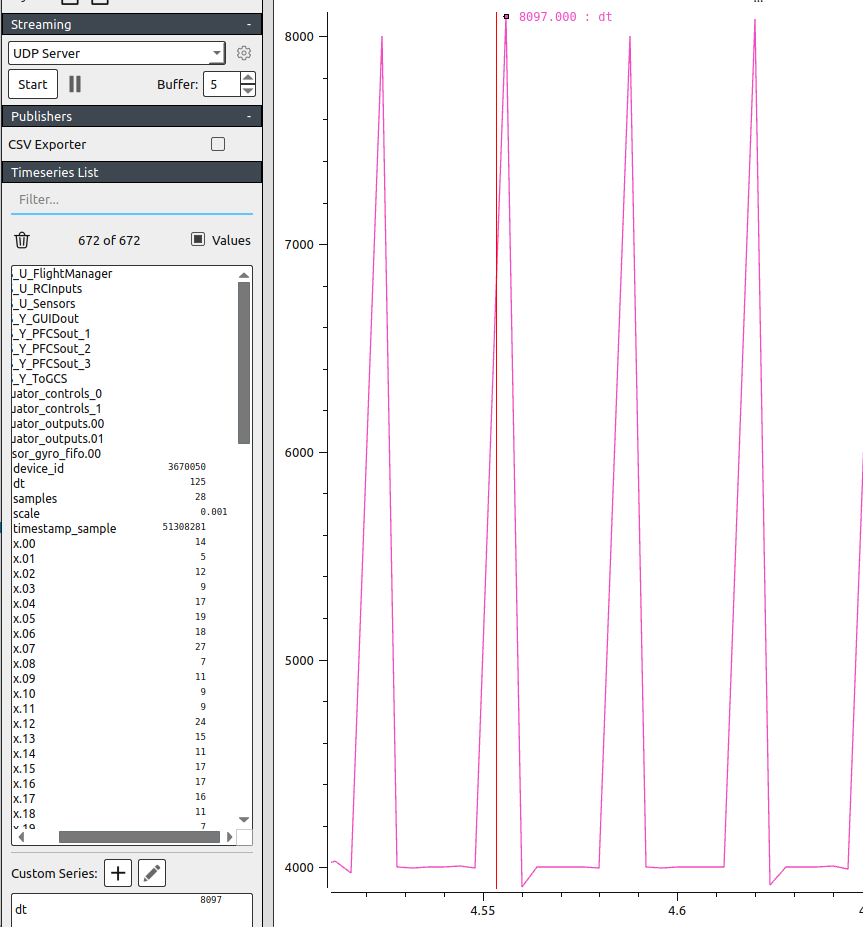Collapse the Publishers section
The height and width of the screenshot is (927, 863).
(248, 116)
